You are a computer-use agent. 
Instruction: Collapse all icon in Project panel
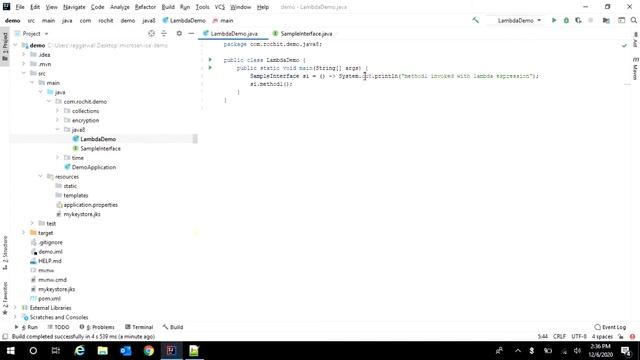164,33
